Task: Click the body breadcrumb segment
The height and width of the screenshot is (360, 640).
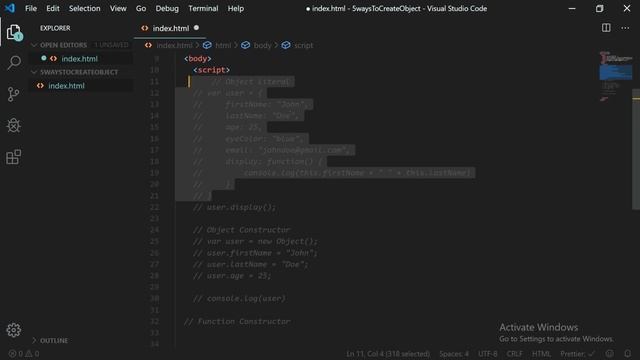Action: (x=262, y=45)
